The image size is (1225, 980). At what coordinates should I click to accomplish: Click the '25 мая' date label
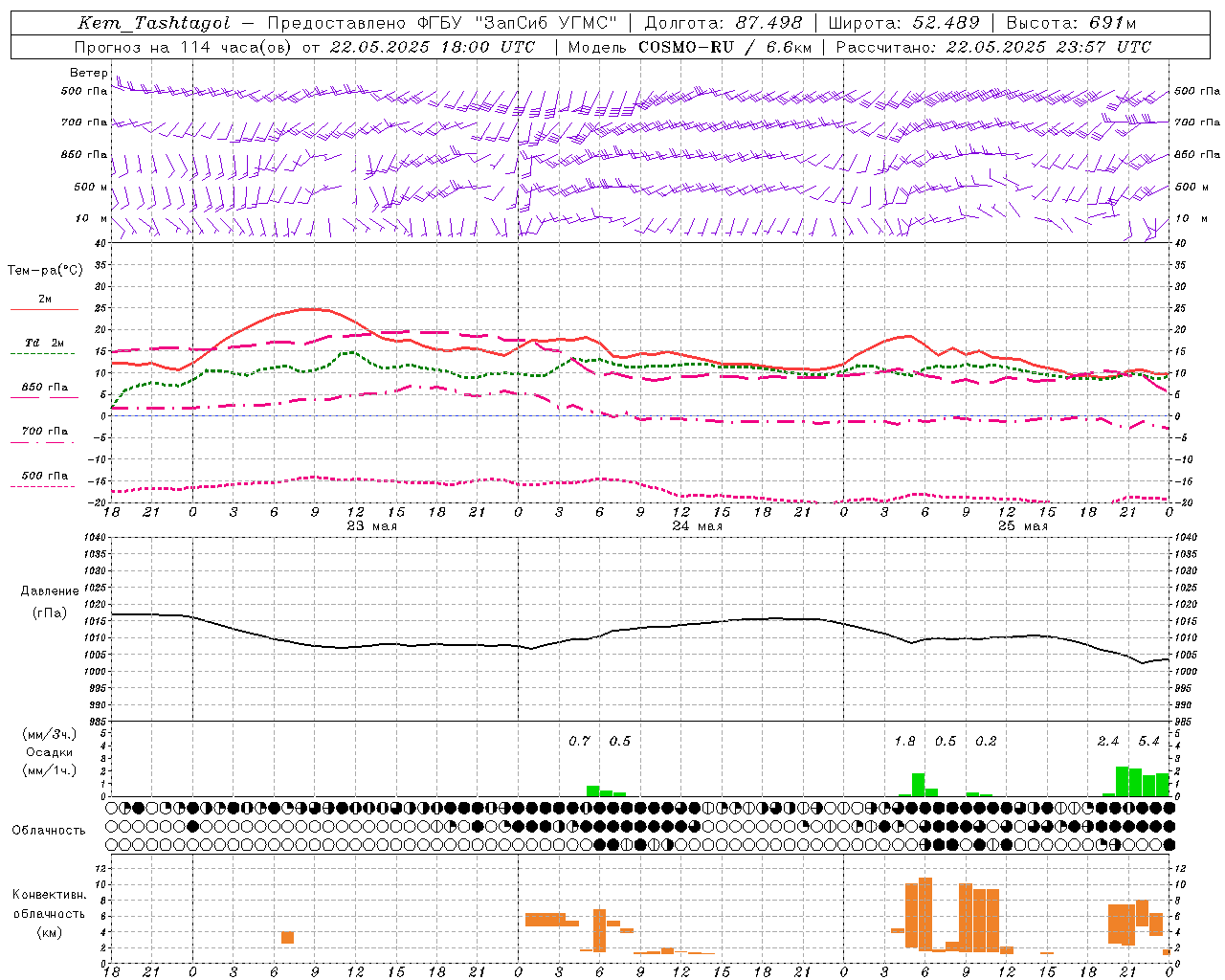(1022, 526)
